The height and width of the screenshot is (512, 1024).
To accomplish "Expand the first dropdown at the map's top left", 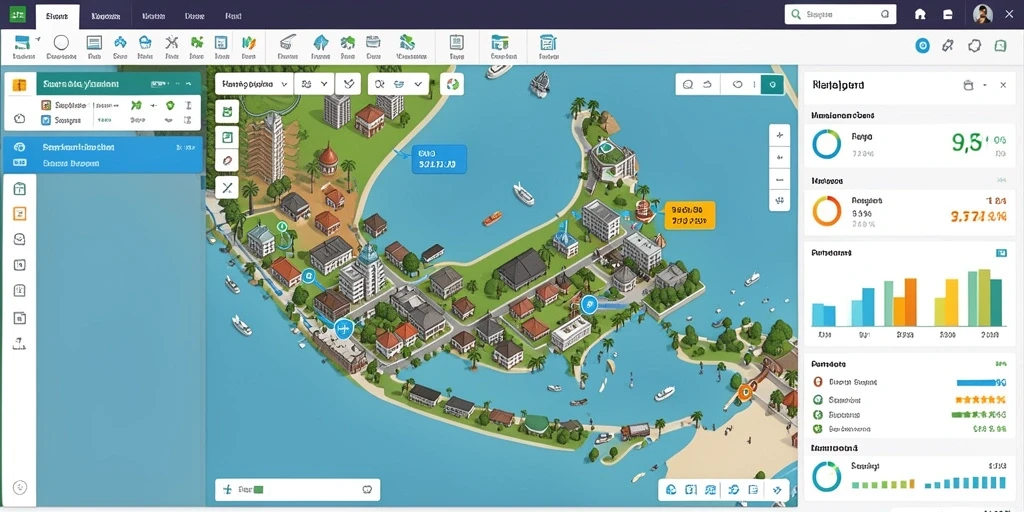I will [254, 84].
